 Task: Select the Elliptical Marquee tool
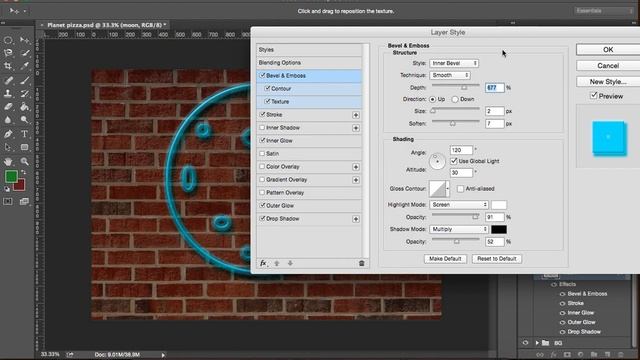point(8,40)
